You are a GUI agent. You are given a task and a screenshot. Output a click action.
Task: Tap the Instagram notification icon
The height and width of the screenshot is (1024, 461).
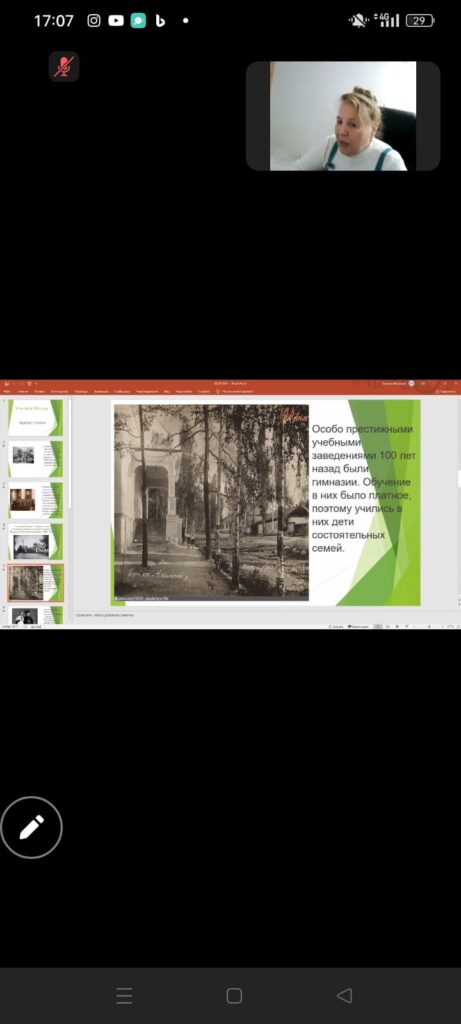click(94, 21)
